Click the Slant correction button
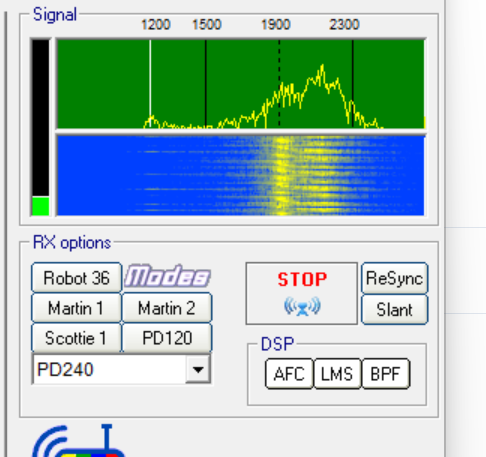The image size is (486, 457). coord(395,309)
